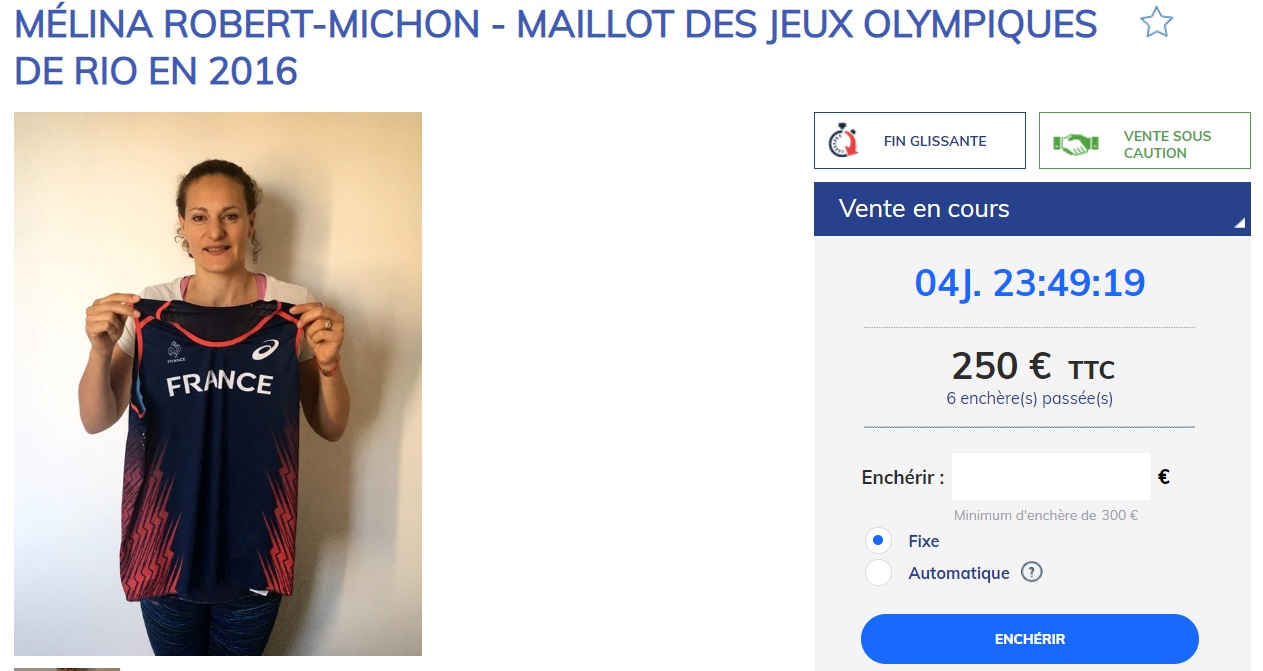Click the VENTE SOUS CAUTION label text

point(1167,144)
